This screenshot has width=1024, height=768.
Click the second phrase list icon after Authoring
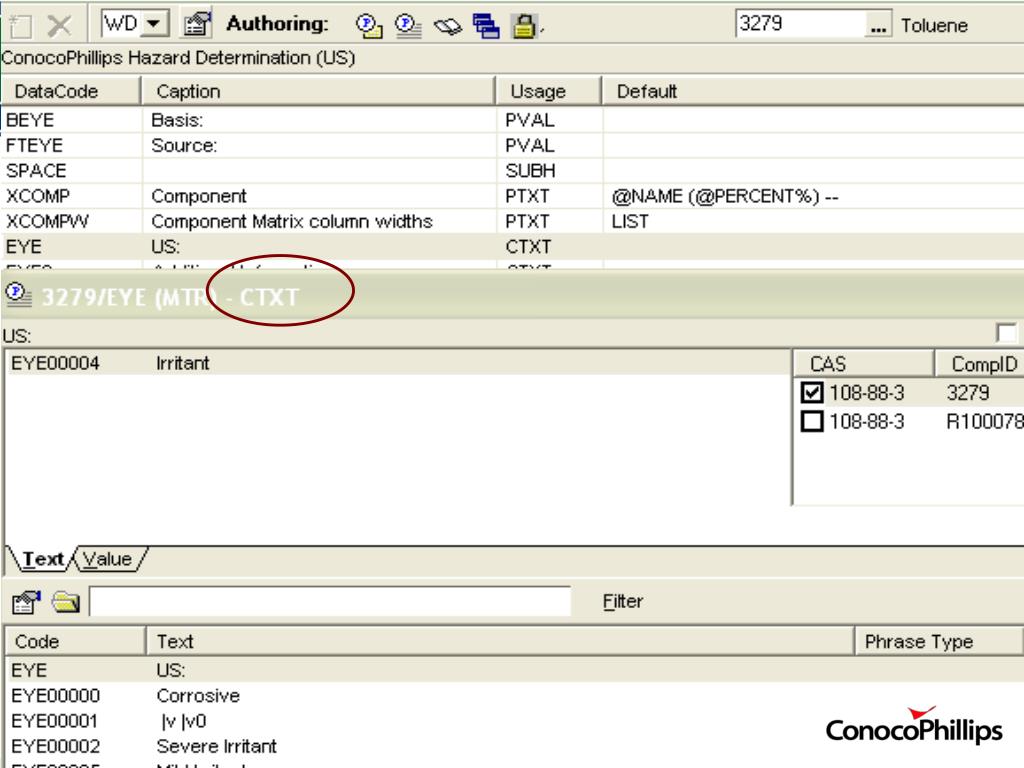tap(408, 26)
